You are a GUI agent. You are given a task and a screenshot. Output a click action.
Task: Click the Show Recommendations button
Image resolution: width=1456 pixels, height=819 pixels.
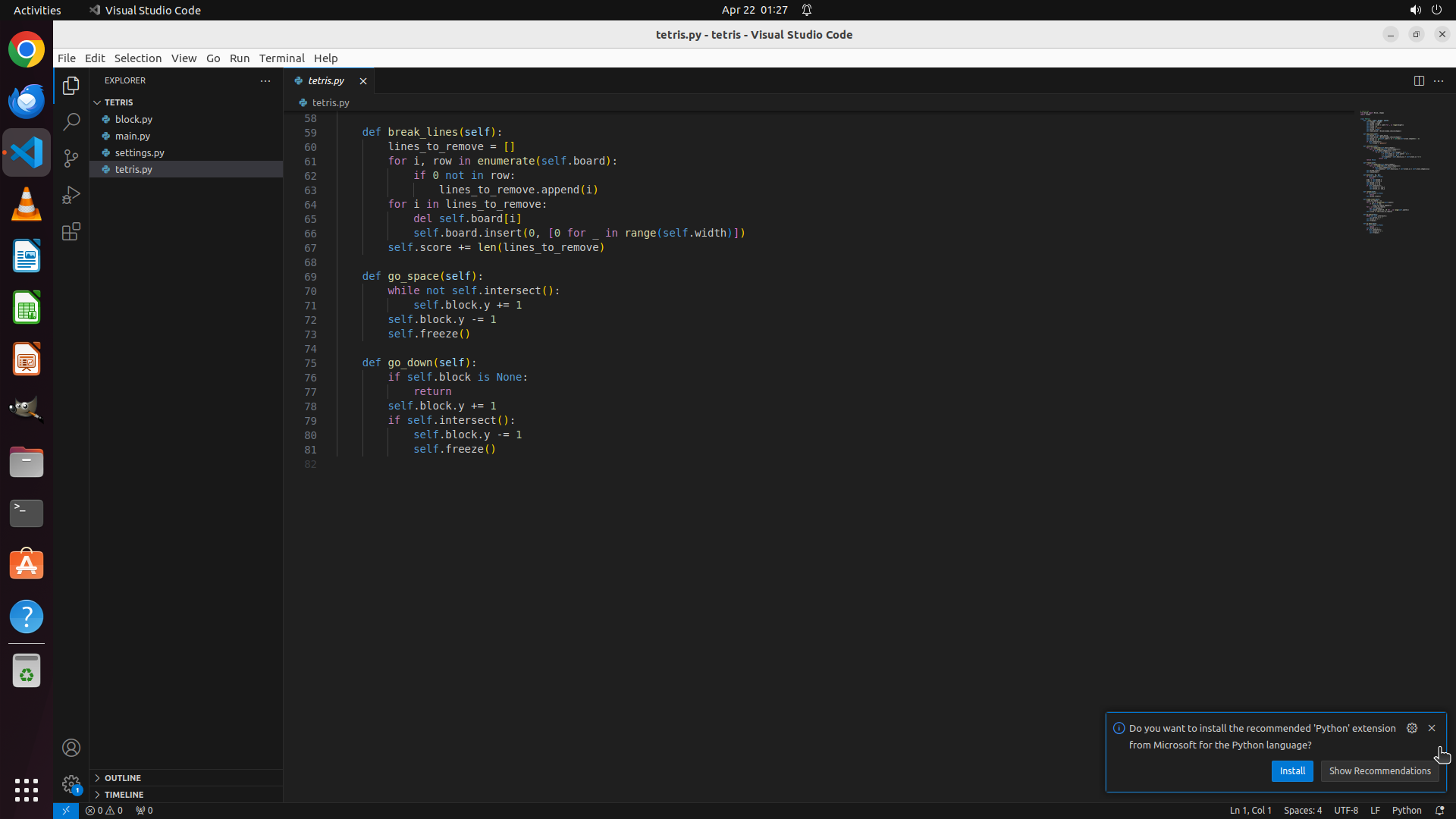(1379, 770)
